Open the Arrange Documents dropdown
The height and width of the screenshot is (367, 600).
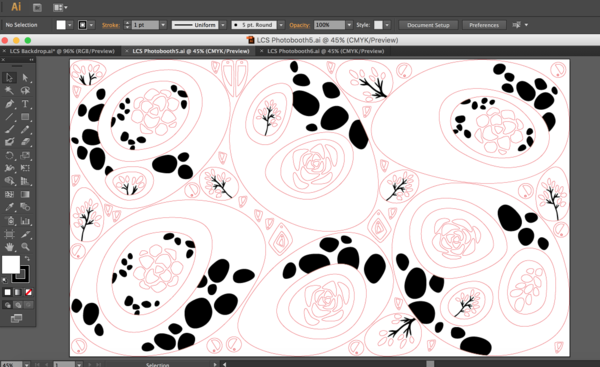pos(60,7)
